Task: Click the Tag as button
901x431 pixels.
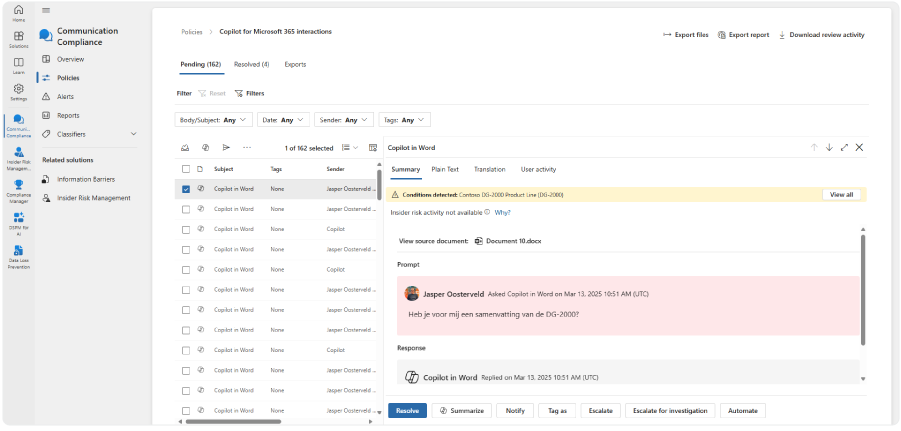Action: point(557,410)
